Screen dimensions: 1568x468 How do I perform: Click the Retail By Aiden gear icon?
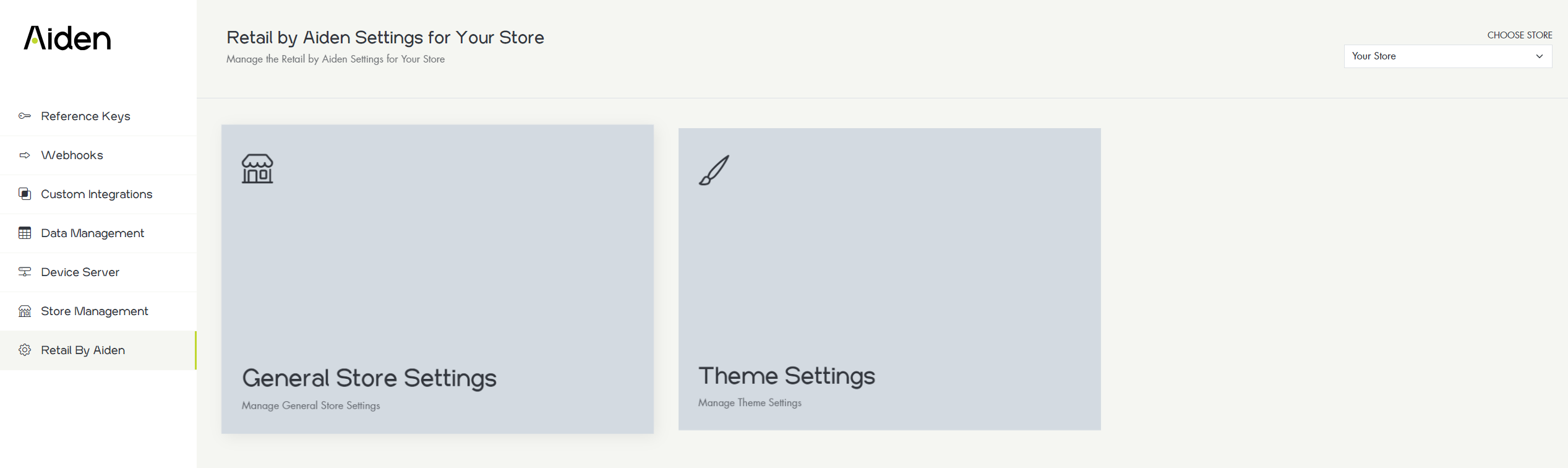(25, 350)
